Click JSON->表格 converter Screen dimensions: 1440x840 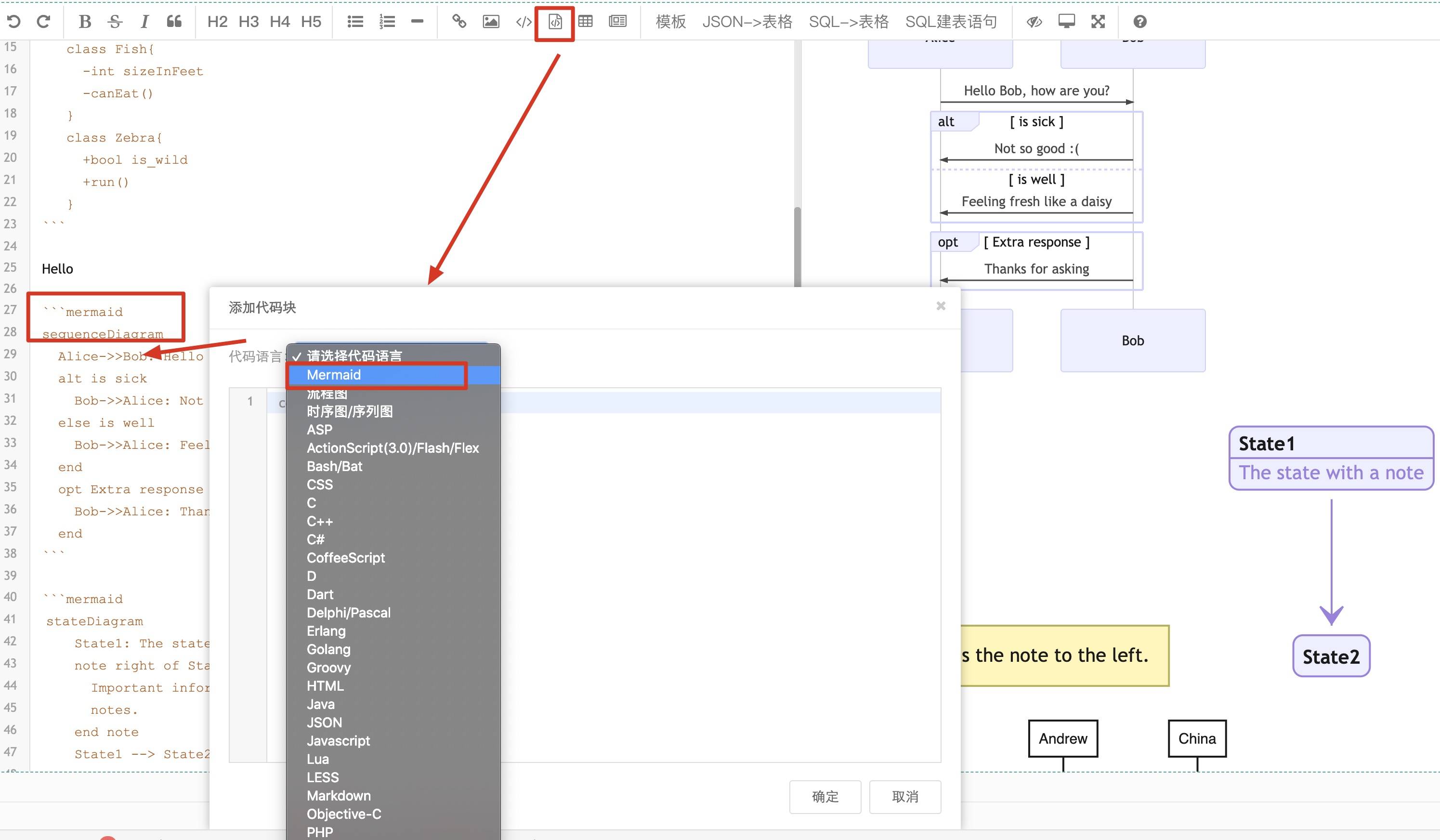pos(747,22)
